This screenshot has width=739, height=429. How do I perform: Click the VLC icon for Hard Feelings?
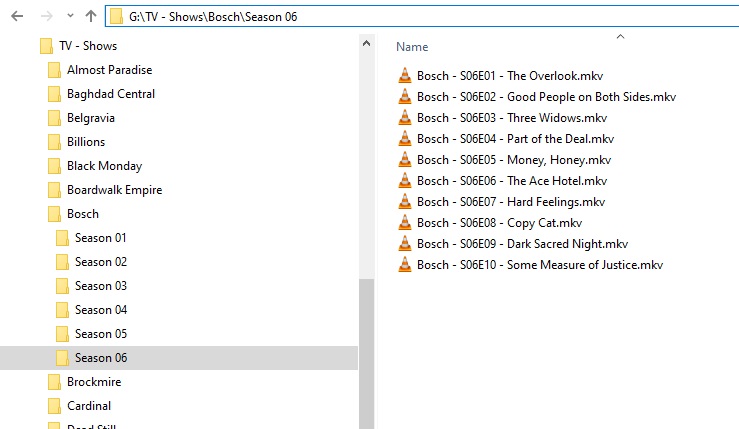[404, 202]
